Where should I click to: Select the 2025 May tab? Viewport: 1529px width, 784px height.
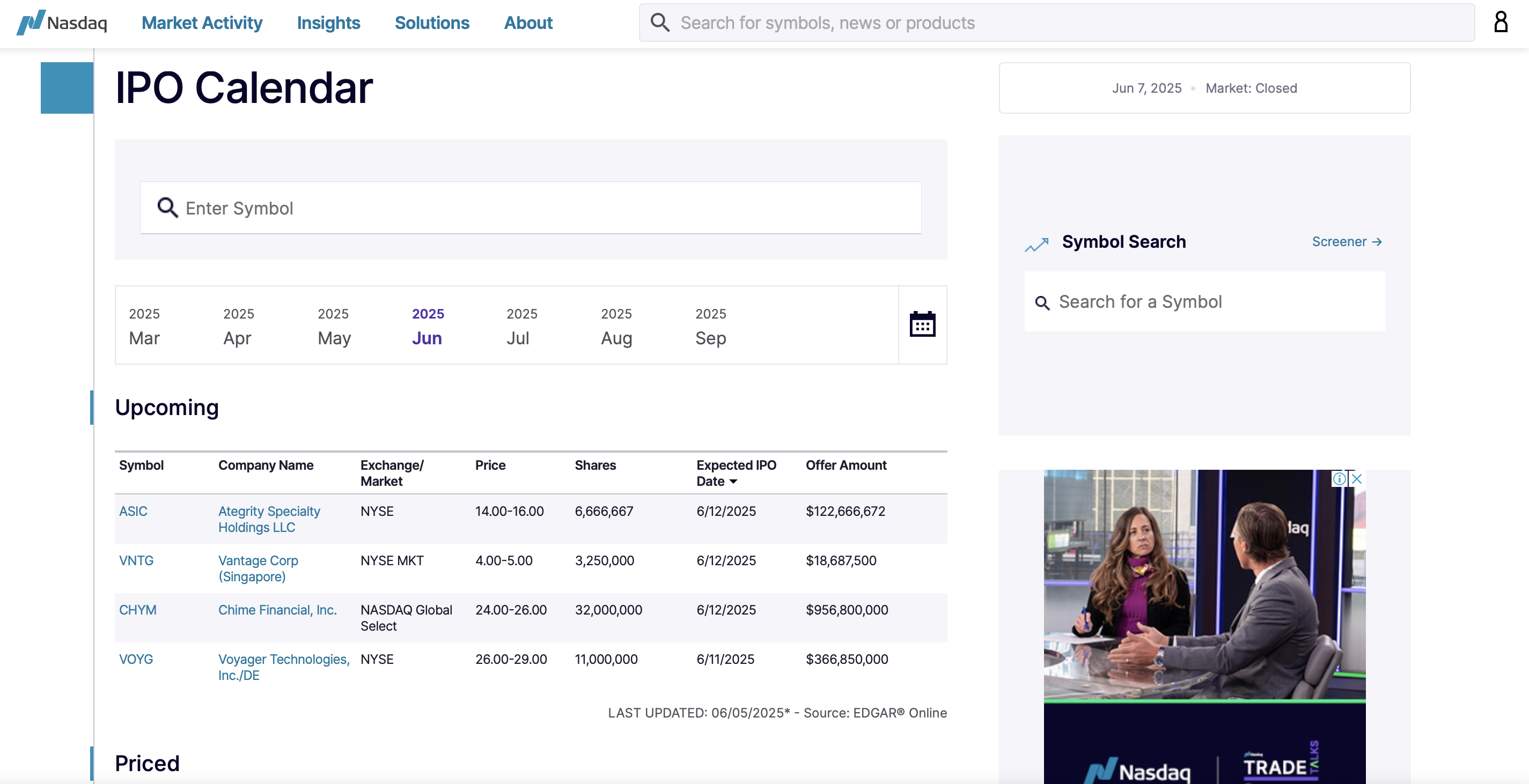334,326
